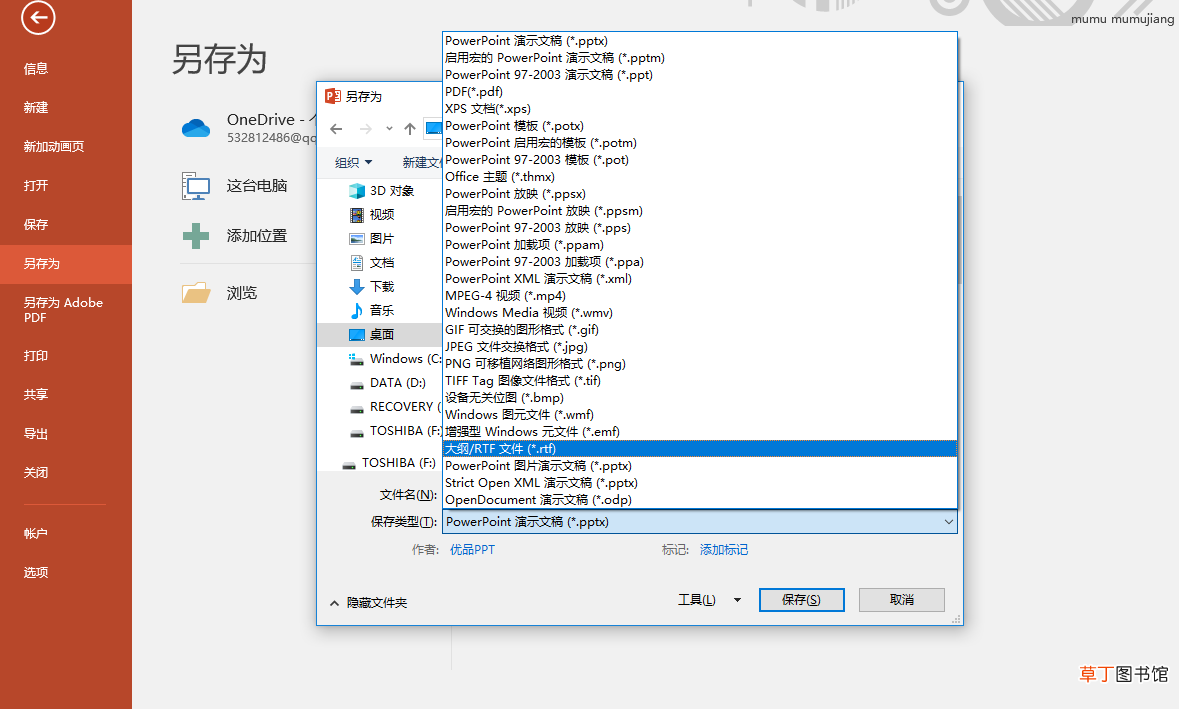Choose Office 主题 (*.thmx) type
Image resolution: width=1179 pixels, height=709 pixels.
pyautogui.click(x=699, y=177)
